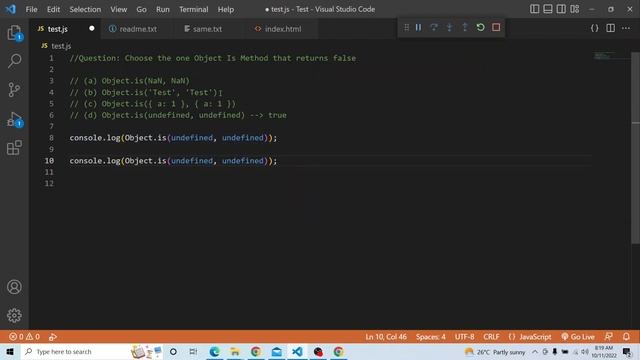The image size is (640, 360).
Task: Grab the debug toolbar drag handle
Action: coord(407,27)
